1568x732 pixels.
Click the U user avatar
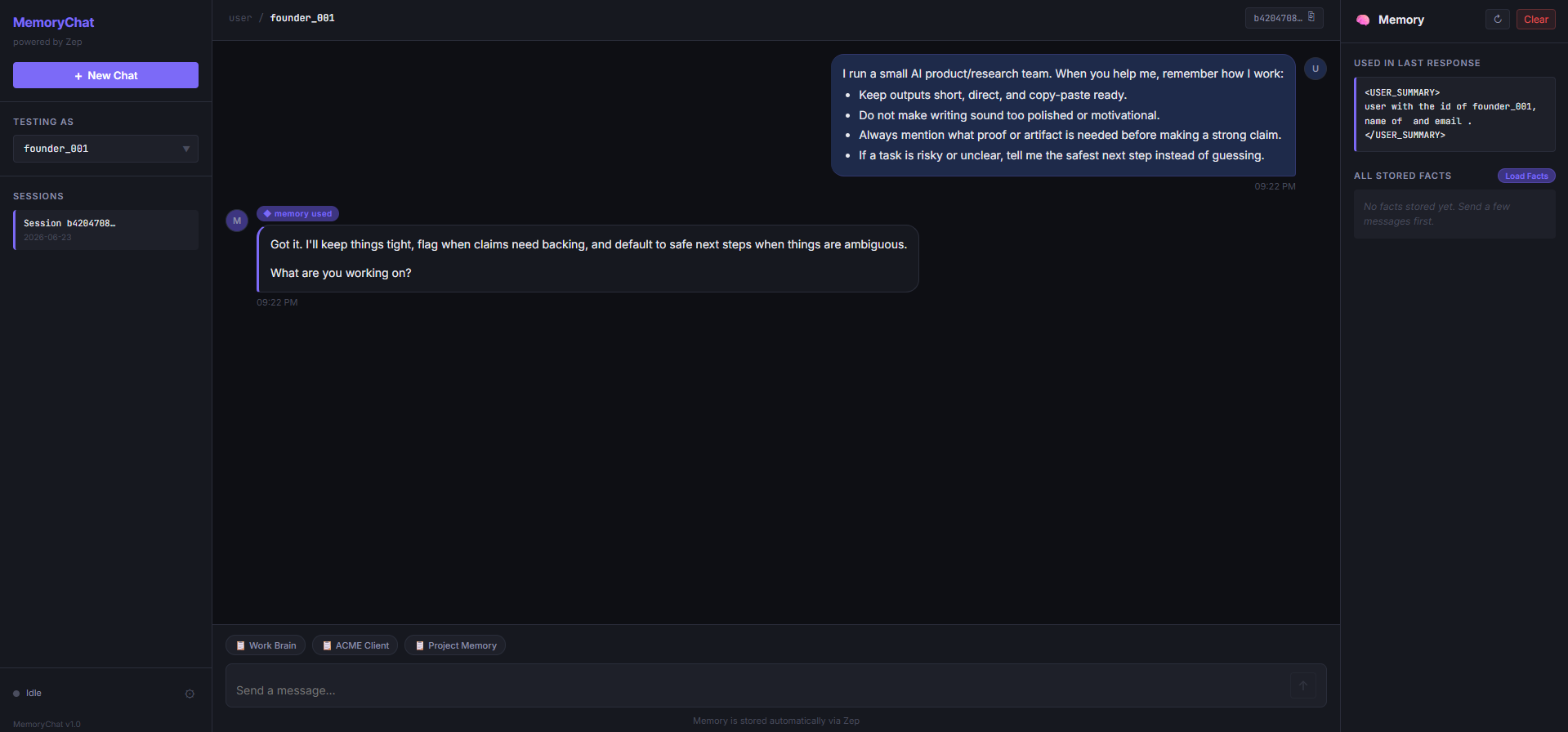coord(1316,69)
